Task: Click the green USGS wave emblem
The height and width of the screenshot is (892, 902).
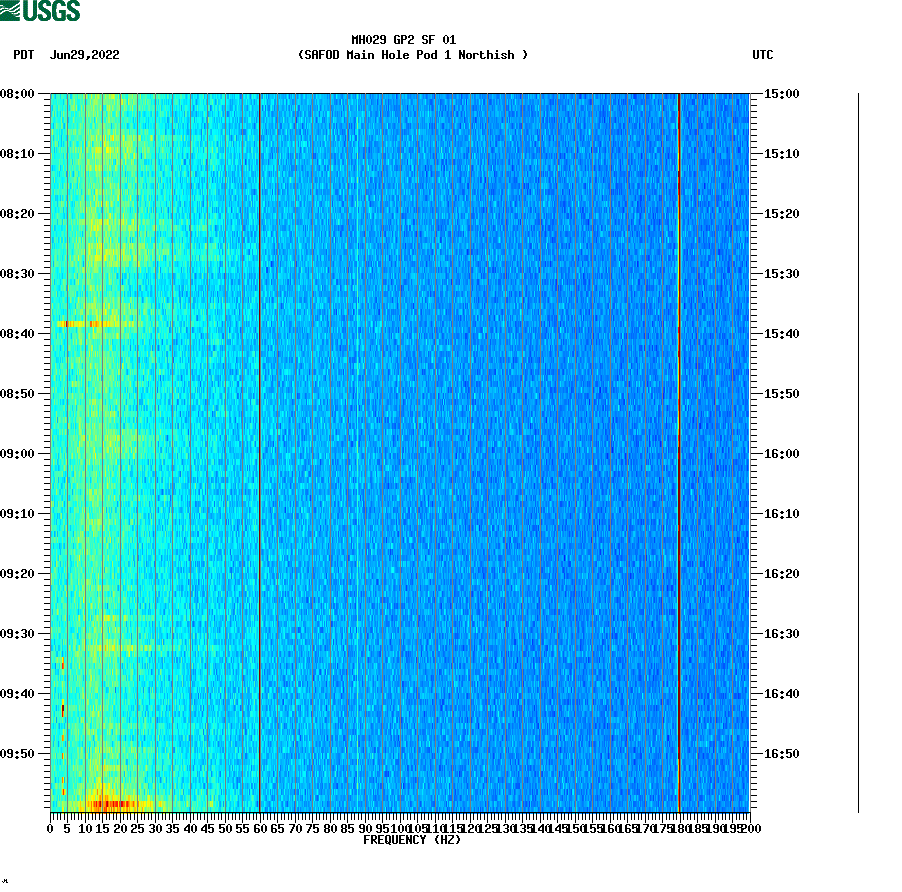Action: coord(12,10)
